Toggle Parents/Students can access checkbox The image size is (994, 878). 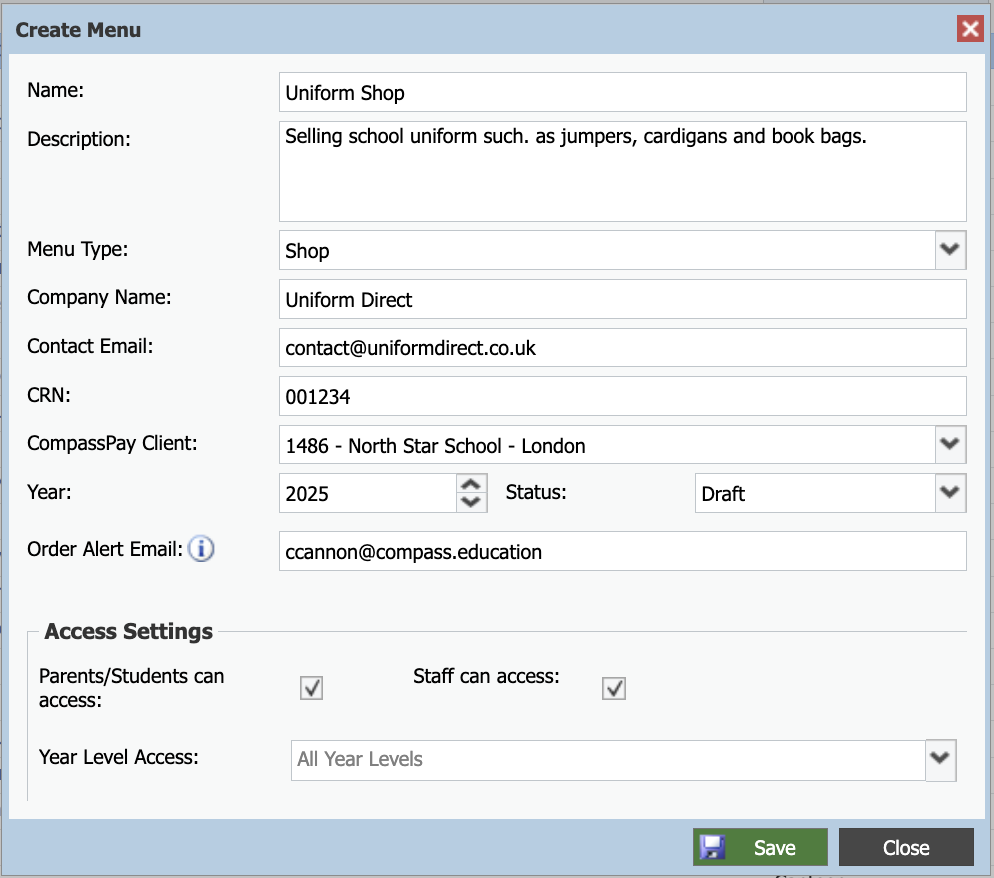pos(311,688)
